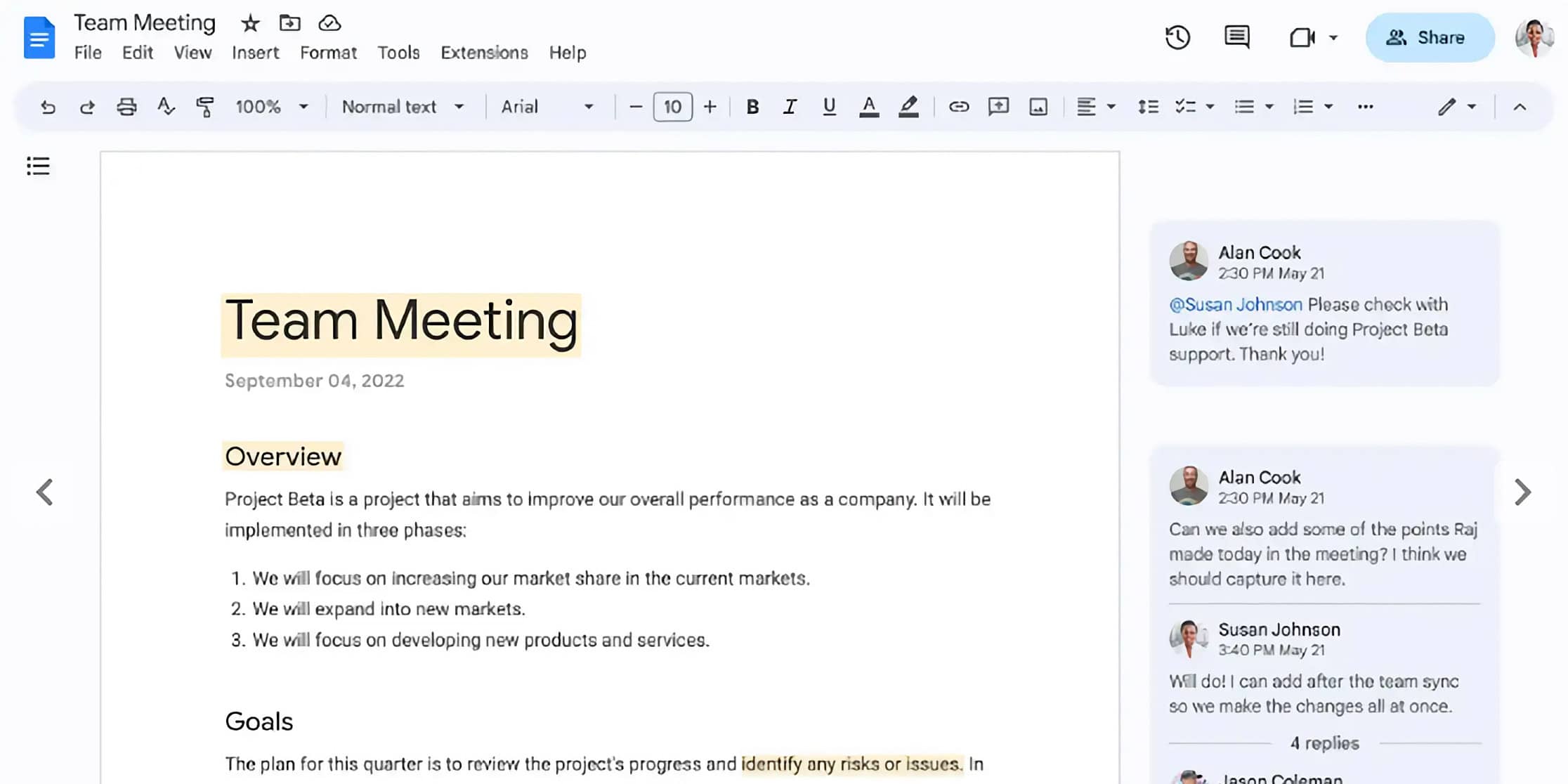Click the spell check icon
The image size is (1568, 784).
tap(166, 107)
